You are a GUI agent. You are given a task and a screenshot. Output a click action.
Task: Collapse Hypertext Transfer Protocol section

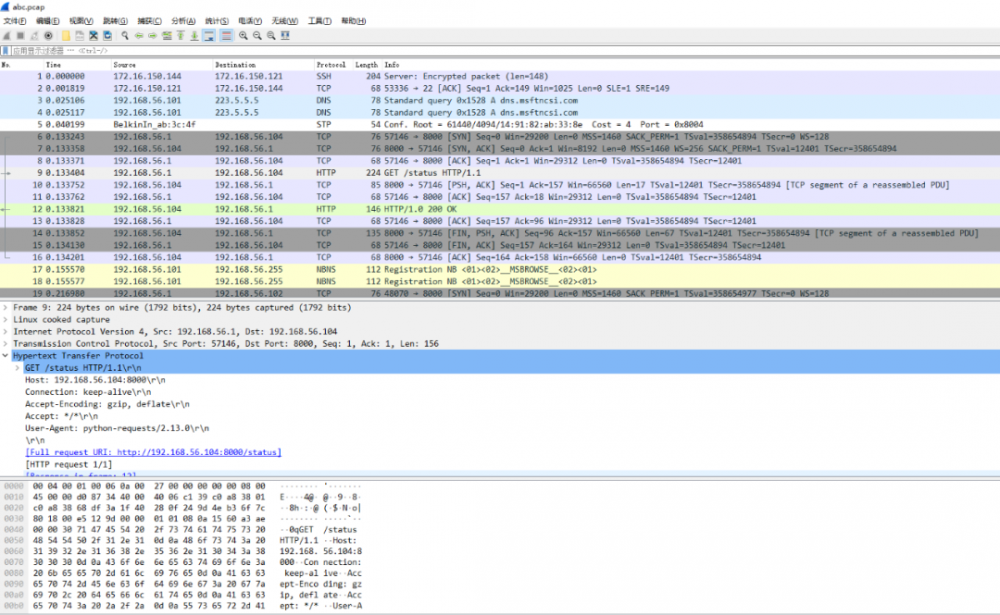pos(6,356)
